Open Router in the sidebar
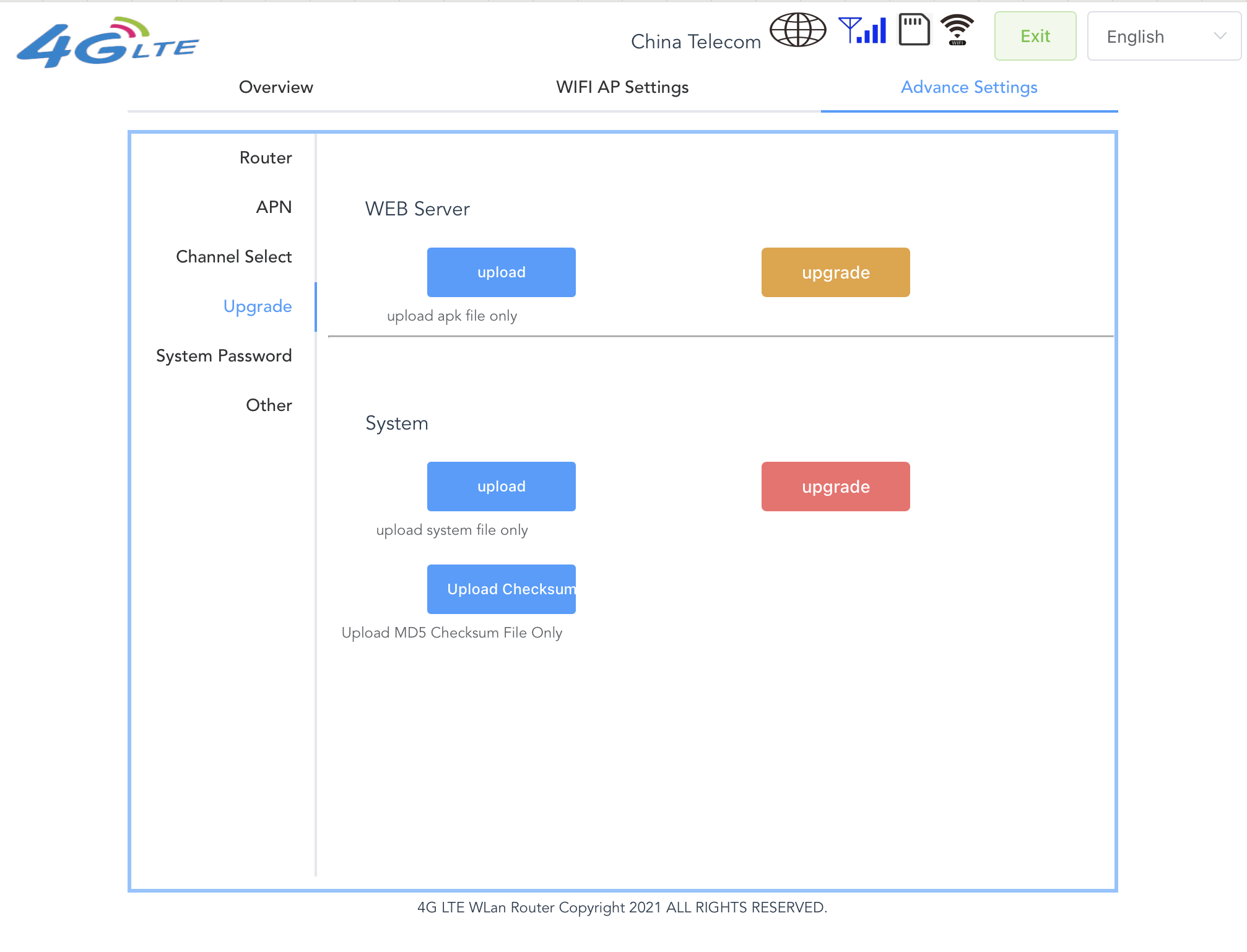 [x=266, y=158]
